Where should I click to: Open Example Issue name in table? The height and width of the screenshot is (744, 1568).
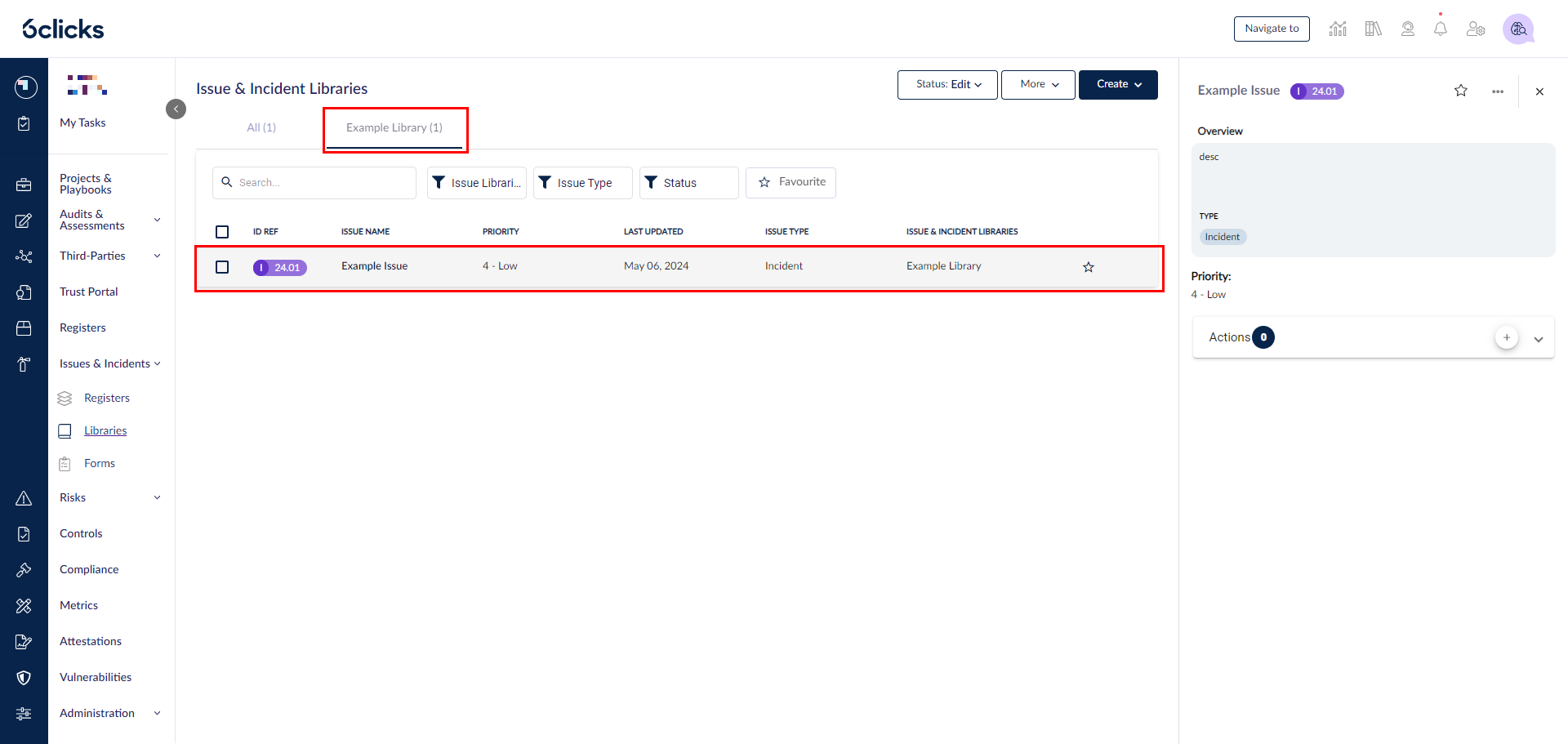[x=374, y=266]
